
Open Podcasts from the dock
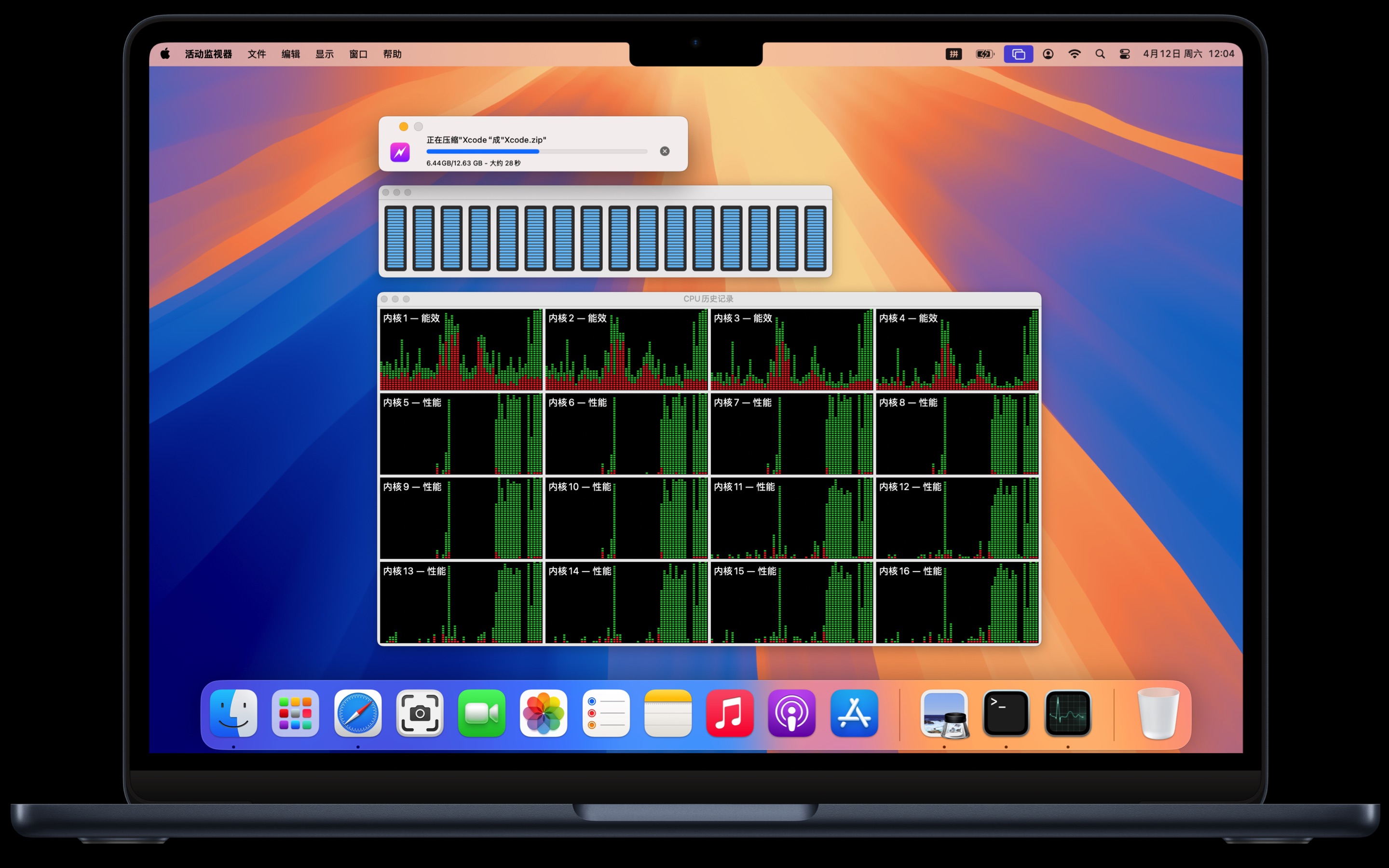point(791,713)
